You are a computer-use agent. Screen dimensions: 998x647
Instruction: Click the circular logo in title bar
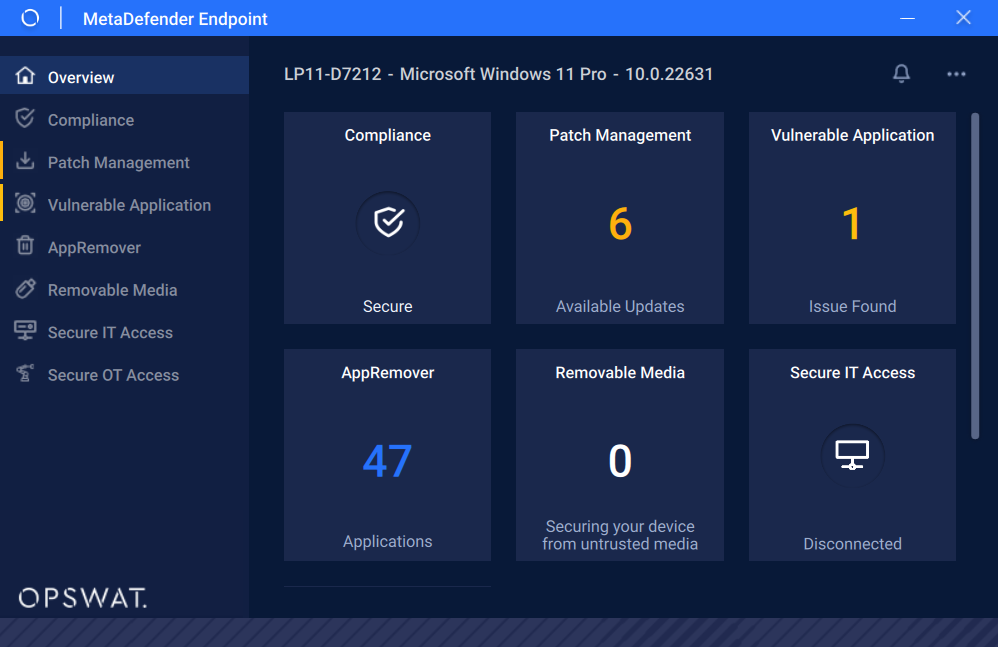[x=30, y=18]
